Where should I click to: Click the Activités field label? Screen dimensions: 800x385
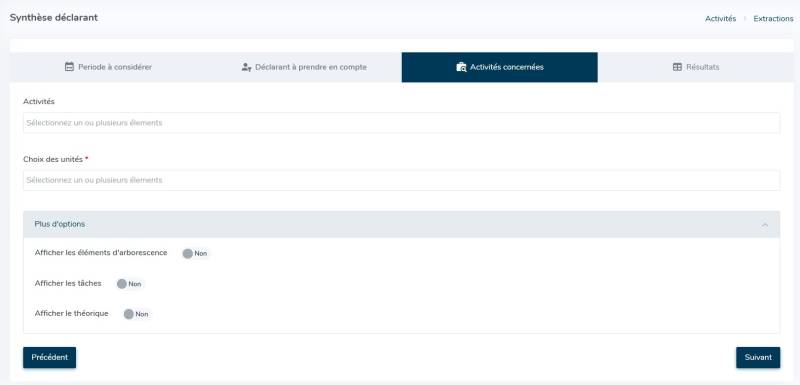click(39, 101)
